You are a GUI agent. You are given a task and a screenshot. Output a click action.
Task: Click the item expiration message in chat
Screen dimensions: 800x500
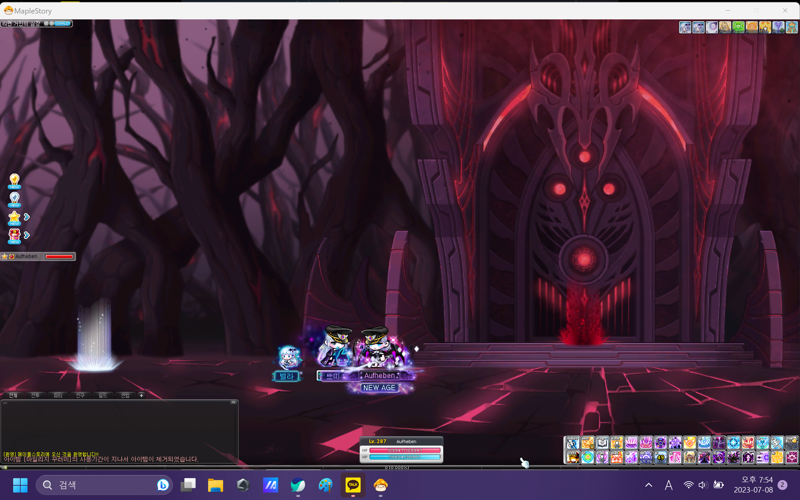[x=101, y=459]
